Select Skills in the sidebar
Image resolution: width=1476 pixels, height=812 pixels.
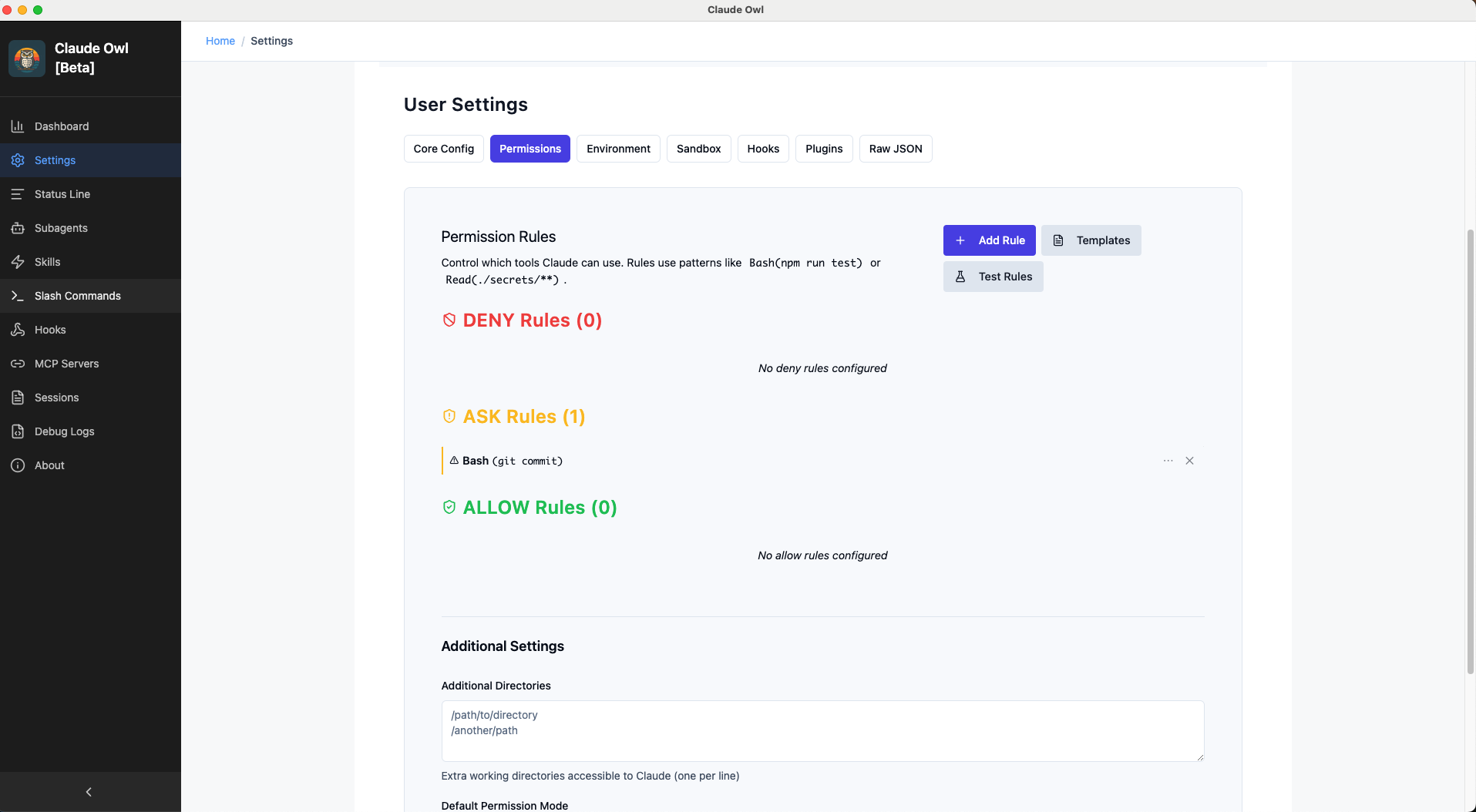[48, 261]
